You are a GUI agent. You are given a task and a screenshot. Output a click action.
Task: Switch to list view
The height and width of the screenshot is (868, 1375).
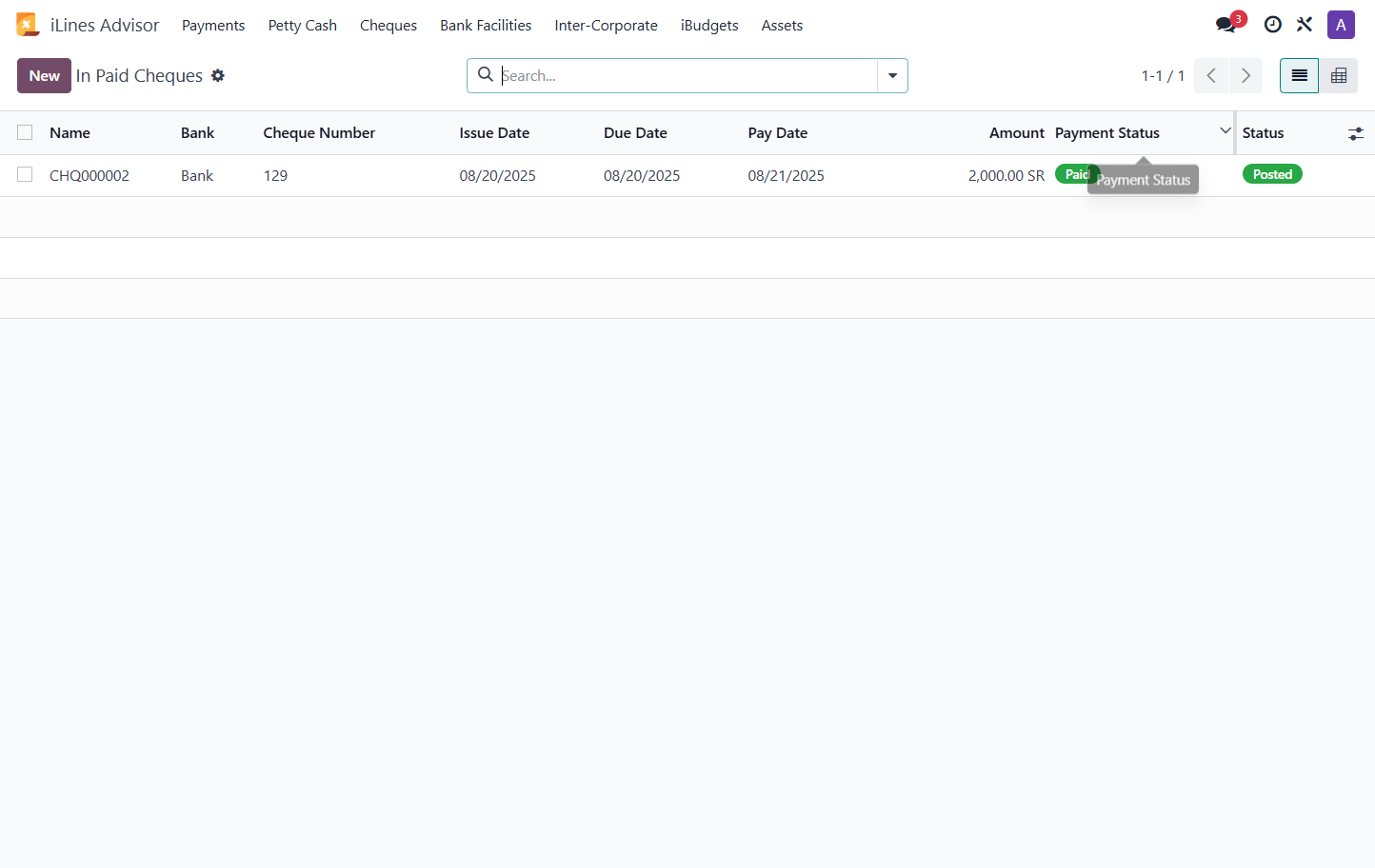(x=1299, y=75)
